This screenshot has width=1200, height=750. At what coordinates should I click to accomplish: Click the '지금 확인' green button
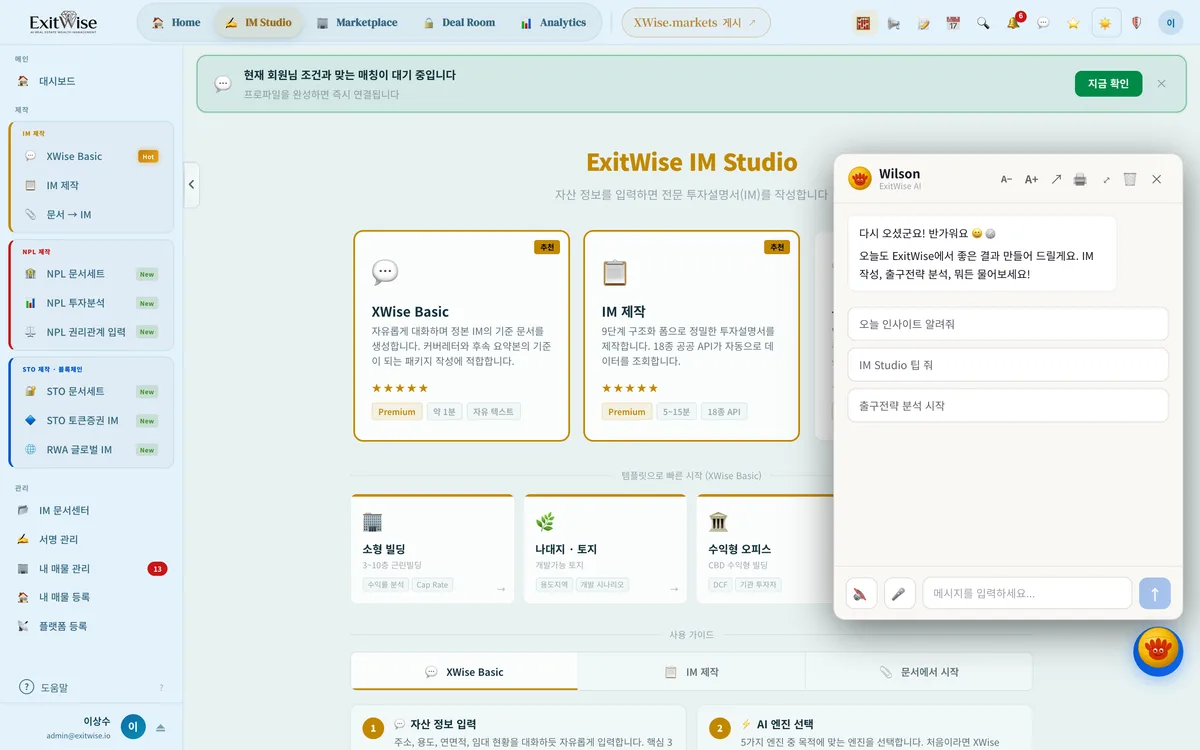[1108, 83]
